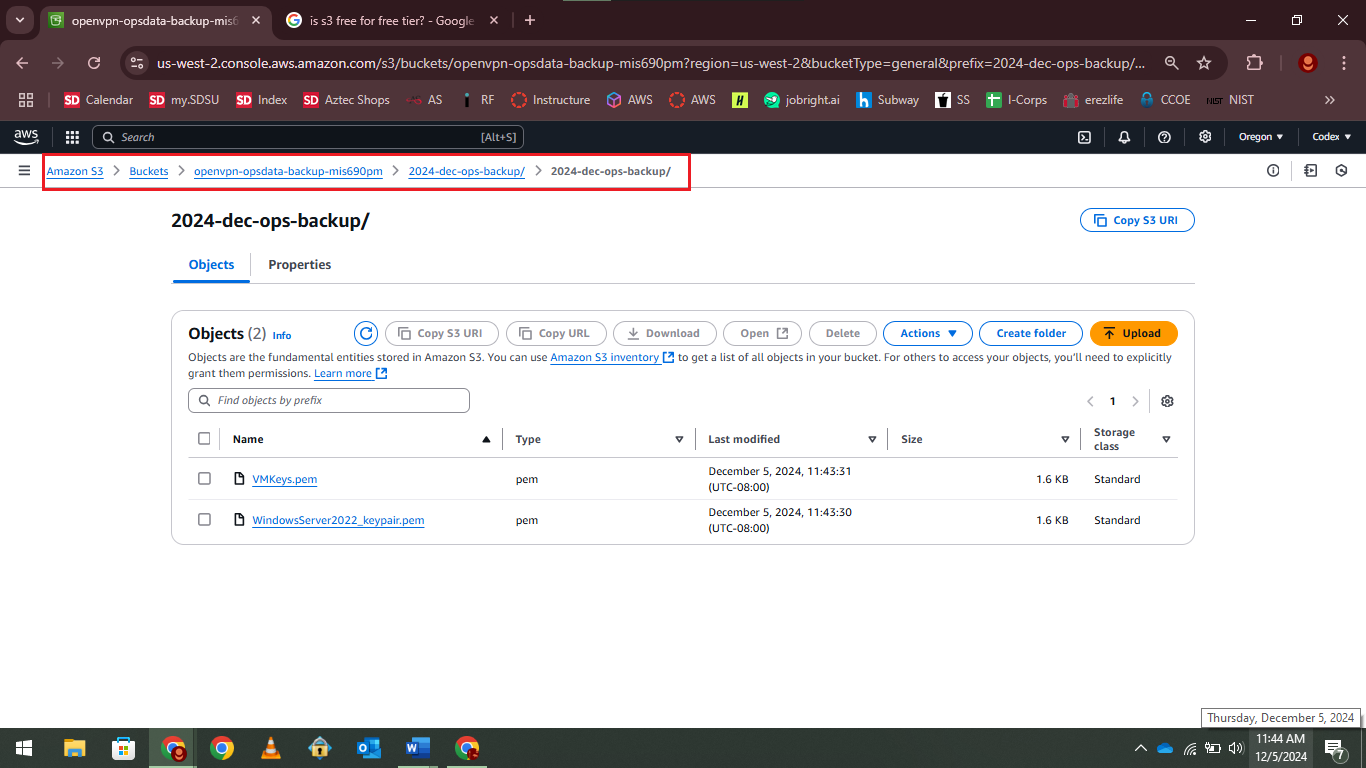The width and height of the screenshot is (1366, 768).
Task: Open the VMKeys.pem object link
Action: point(285,479)
